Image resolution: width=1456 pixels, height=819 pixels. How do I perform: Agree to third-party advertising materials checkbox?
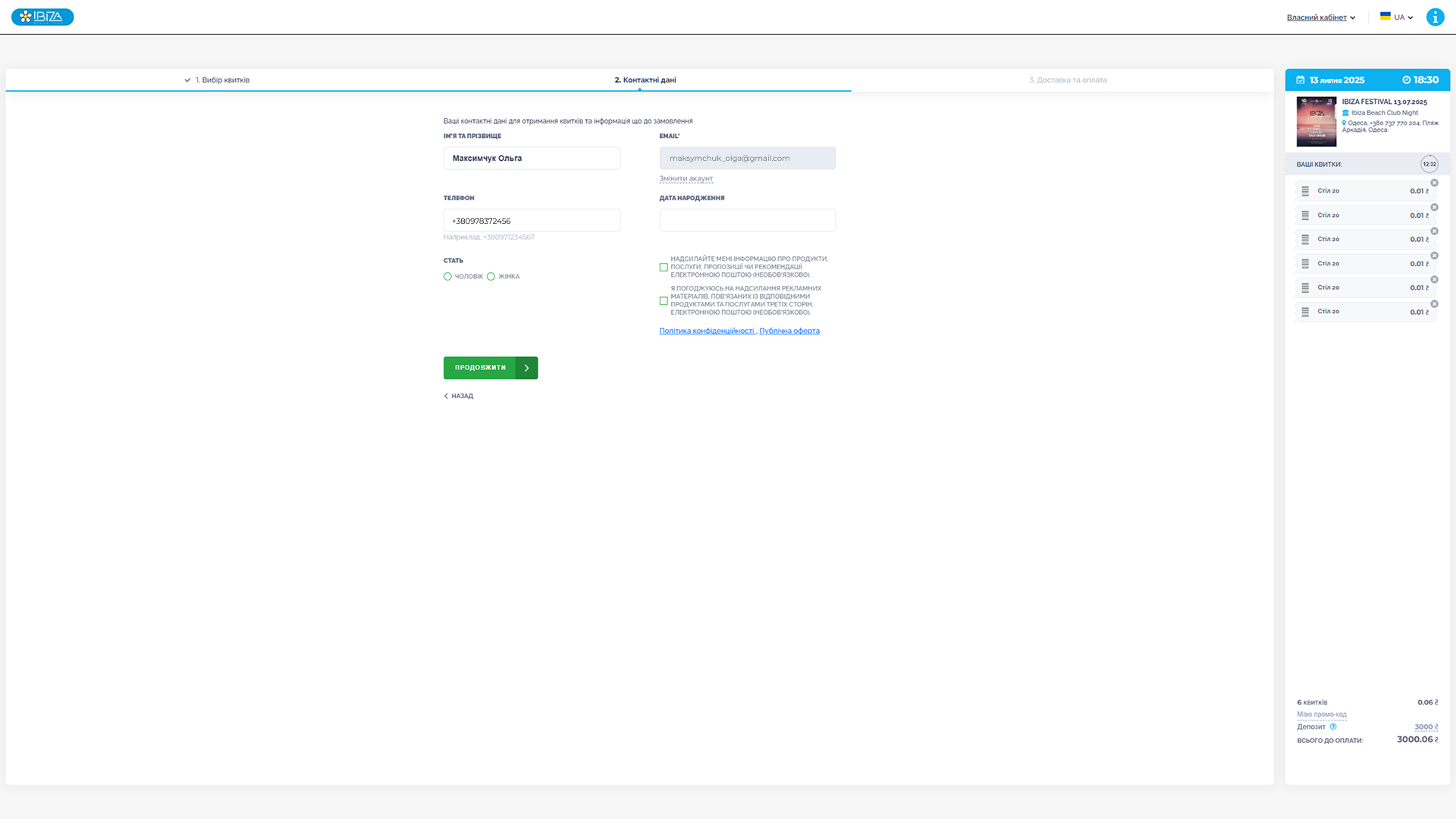click(x=664, y=301)
